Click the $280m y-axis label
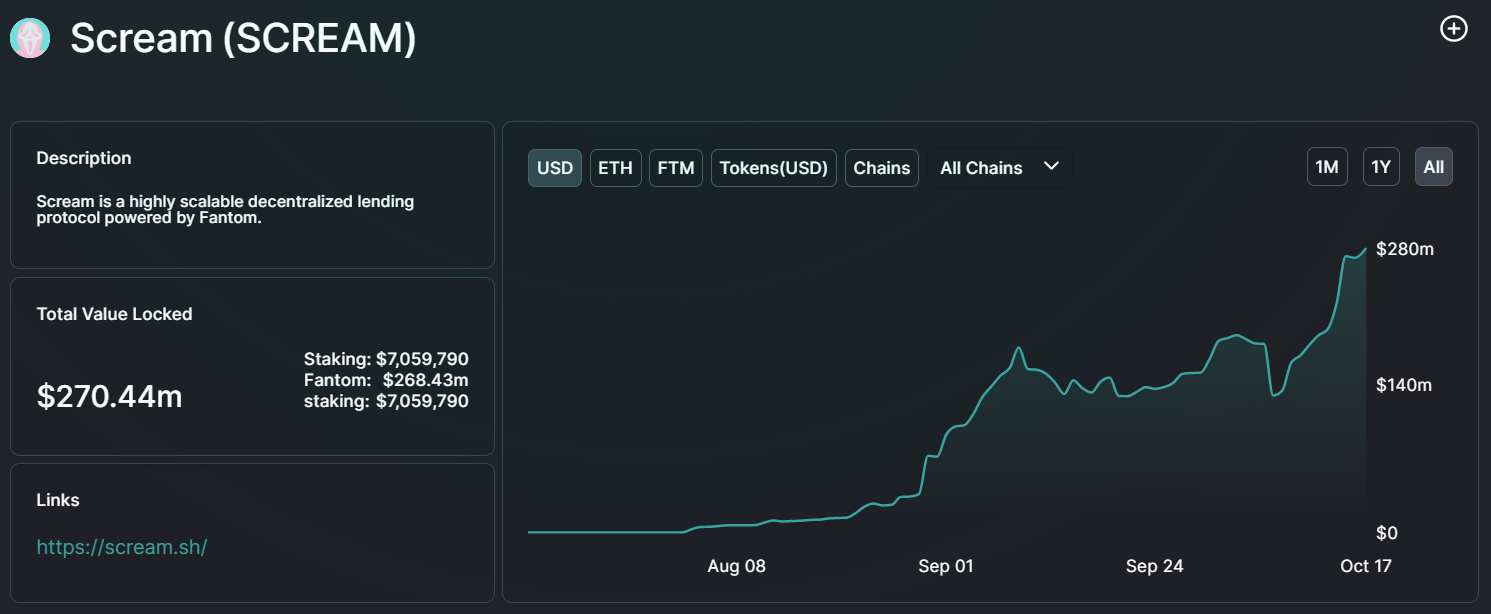Image resolution: width=1491 pixels, height=614 pixels. coord(1405,249)
